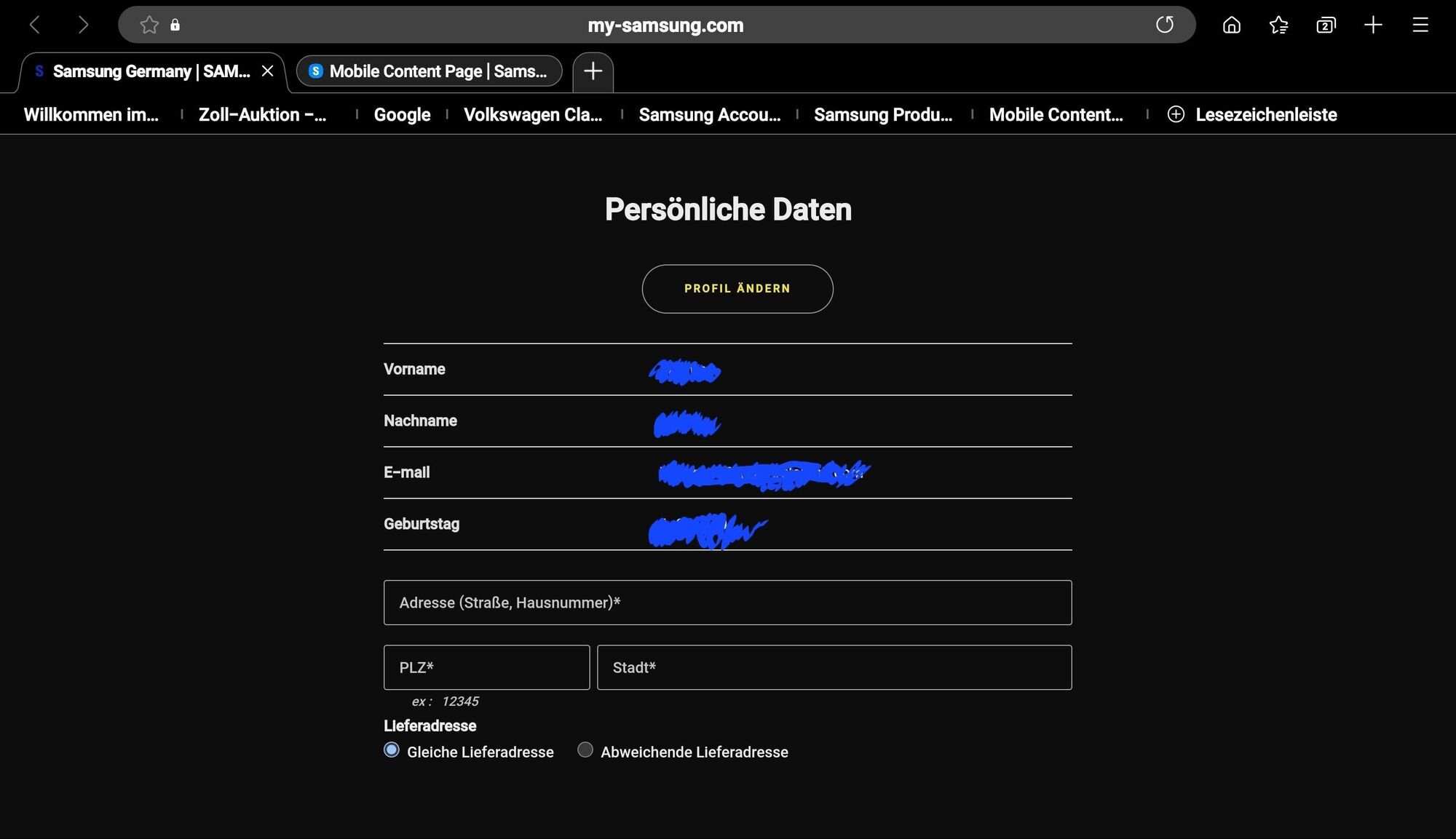Open the Mobile Content... bookmark

1056,115
